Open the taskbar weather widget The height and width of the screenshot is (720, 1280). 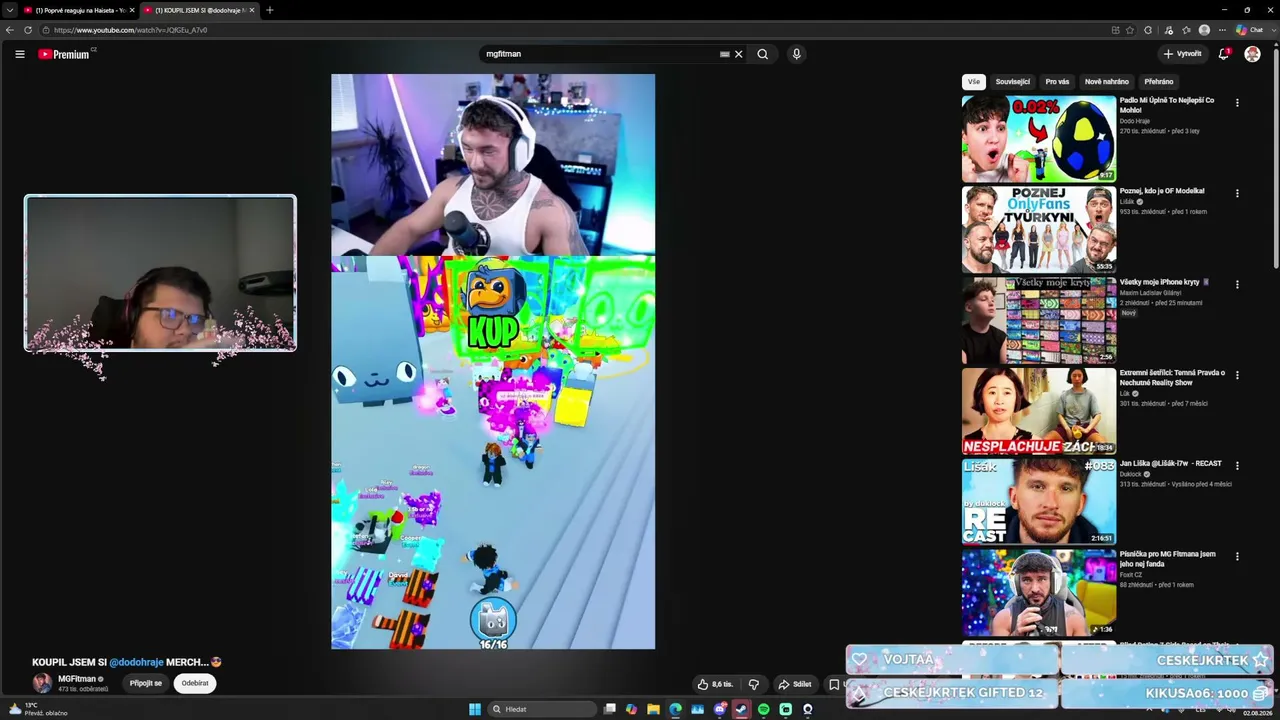tap(38, 709)
